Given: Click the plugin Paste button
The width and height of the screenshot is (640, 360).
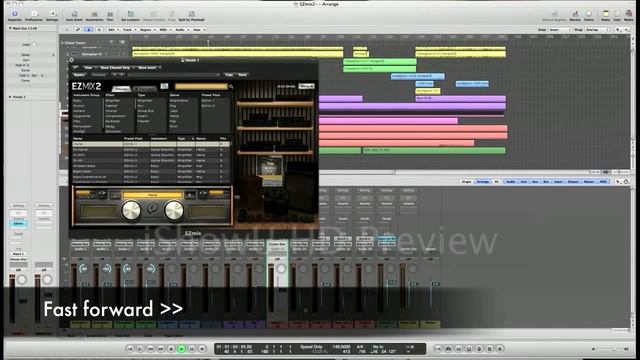Looking at the screenshot, I should (242, 75).
